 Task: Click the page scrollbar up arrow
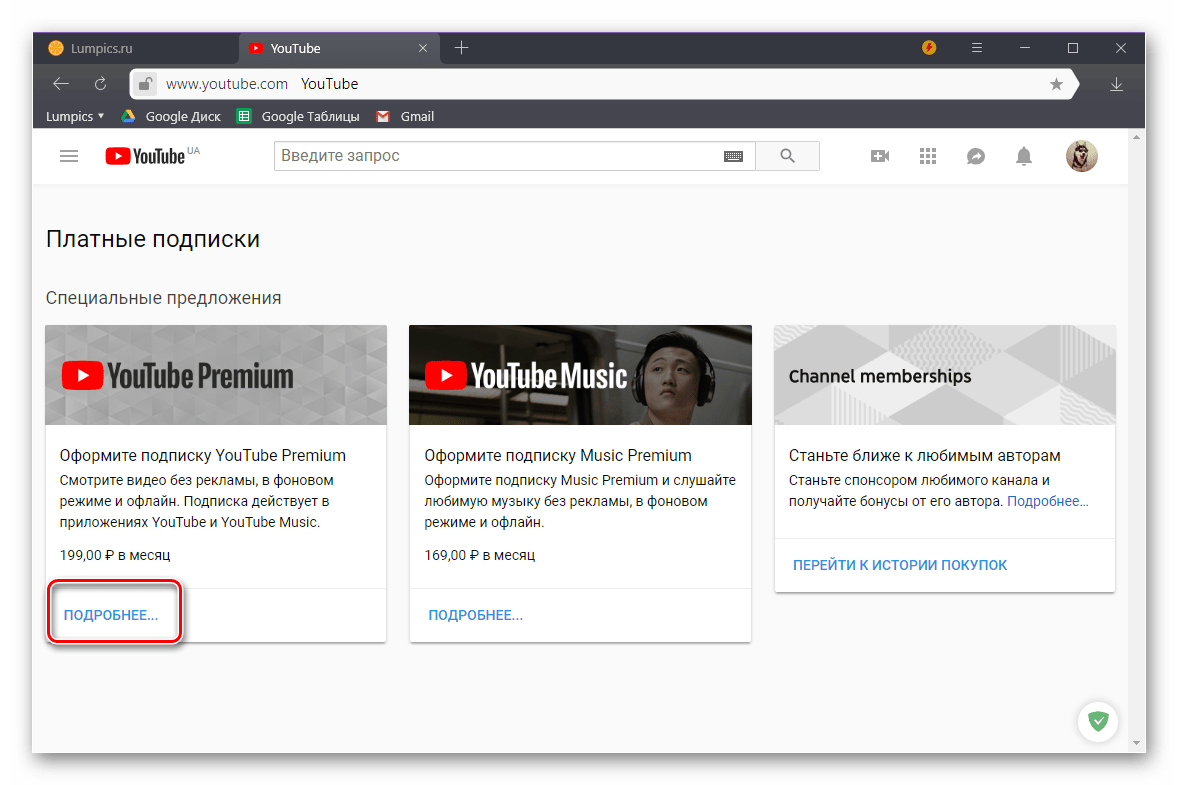click(1136, 137)
